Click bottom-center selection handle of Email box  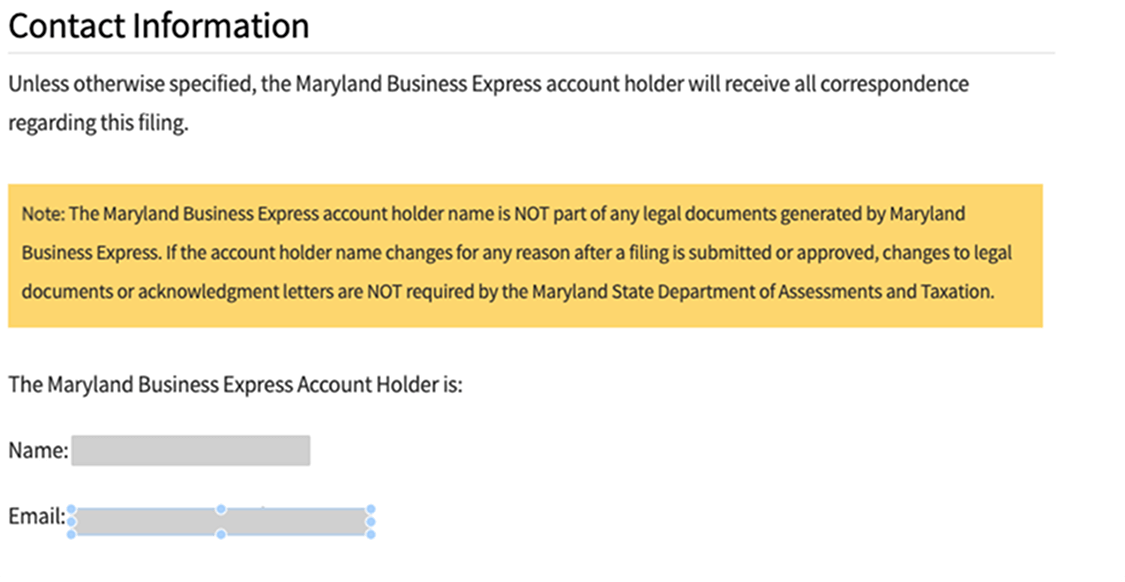221,534
